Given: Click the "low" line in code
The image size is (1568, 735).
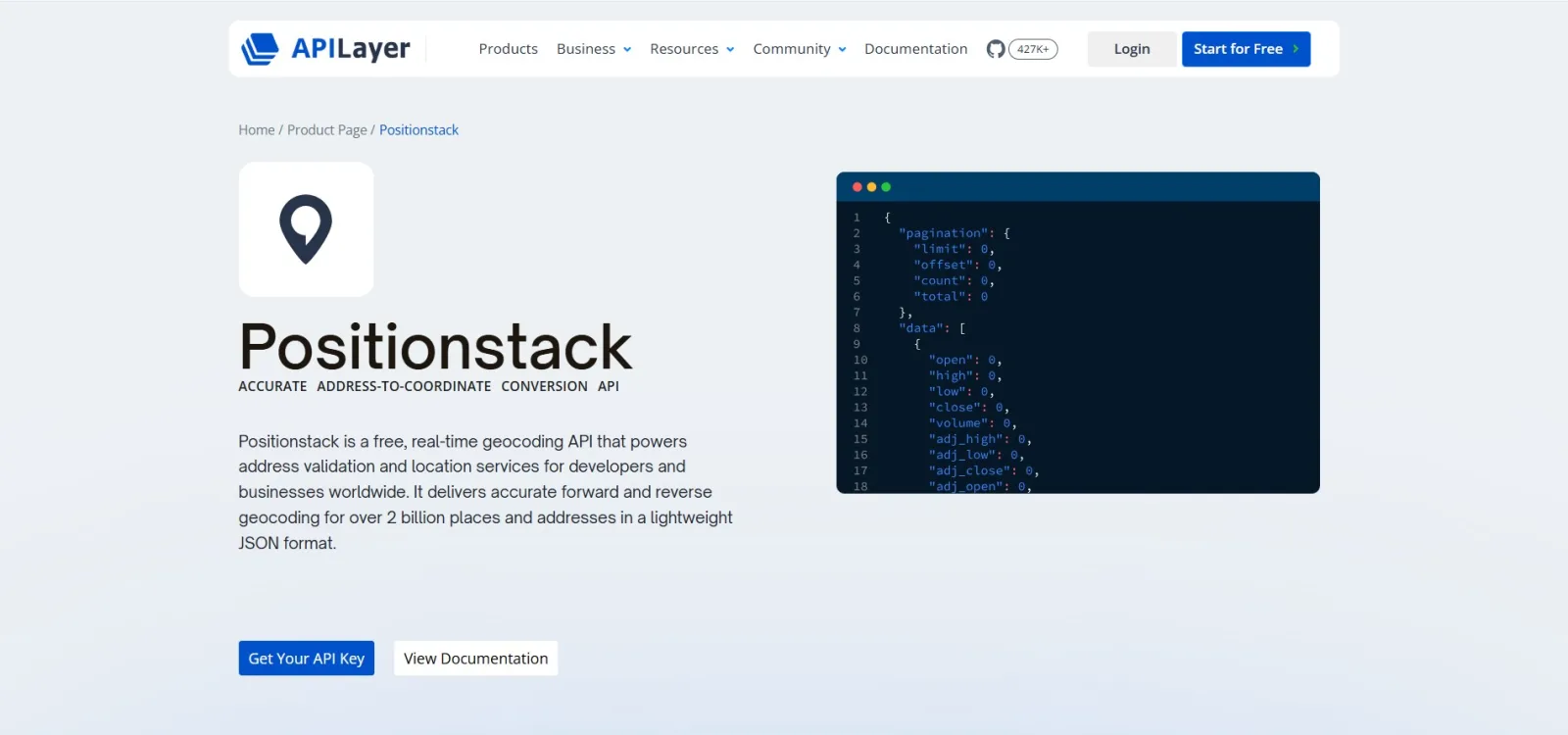Looking at the screenshot, I should [961, 391].
